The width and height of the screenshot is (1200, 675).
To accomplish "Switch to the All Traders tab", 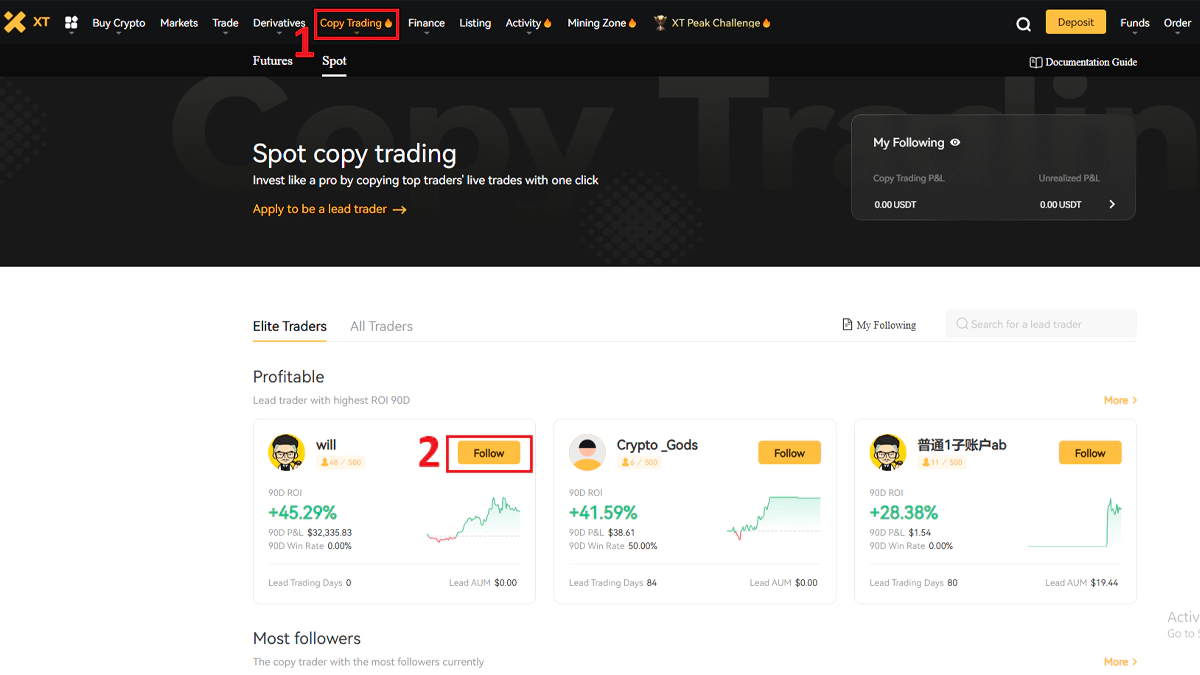I will [x=381, y=326].
